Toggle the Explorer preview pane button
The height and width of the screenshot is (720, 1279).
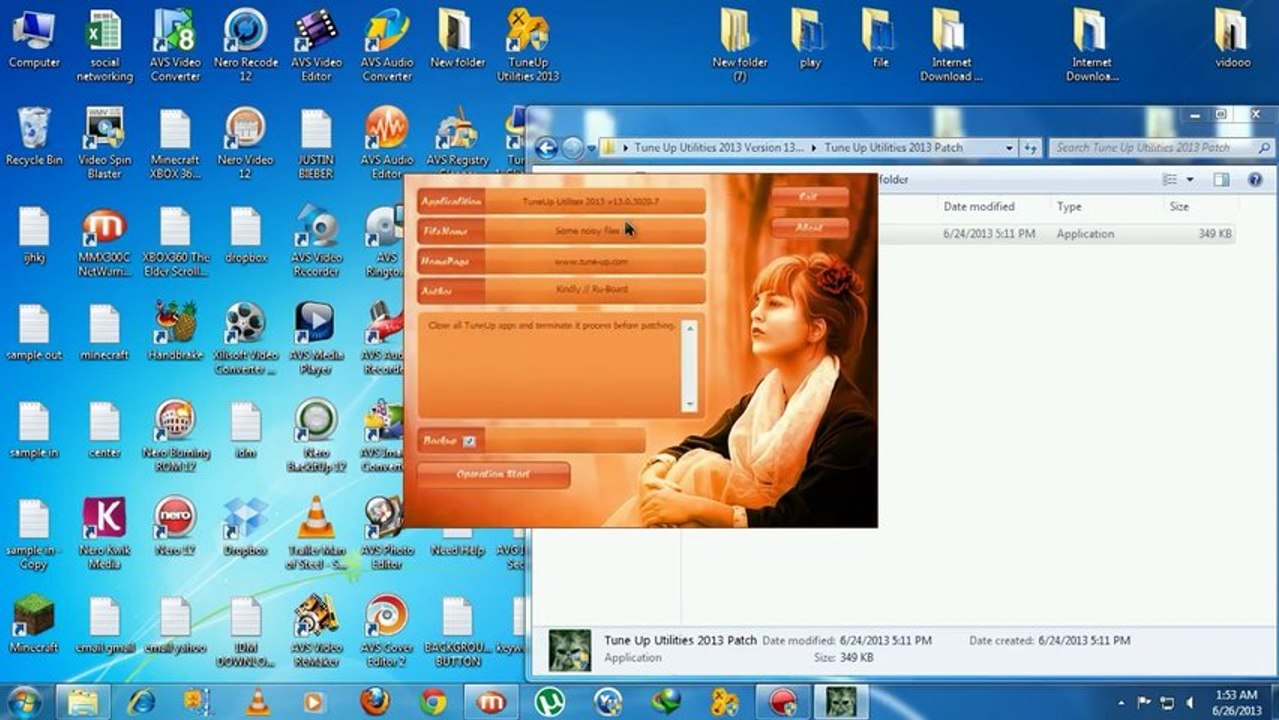click(x=1221, y=180)
